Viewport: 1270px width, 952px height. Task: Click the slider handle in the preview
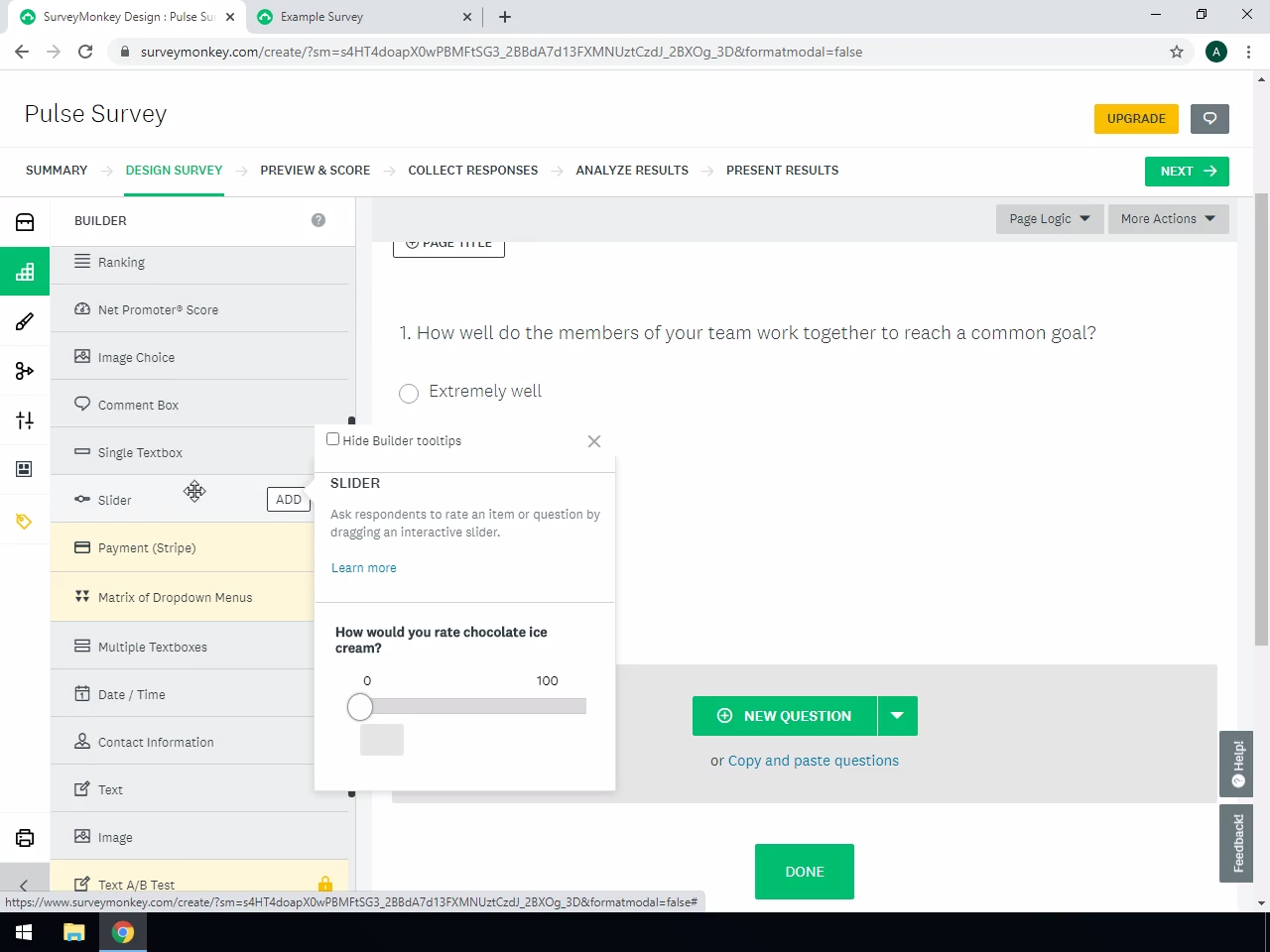coord(360,707)
